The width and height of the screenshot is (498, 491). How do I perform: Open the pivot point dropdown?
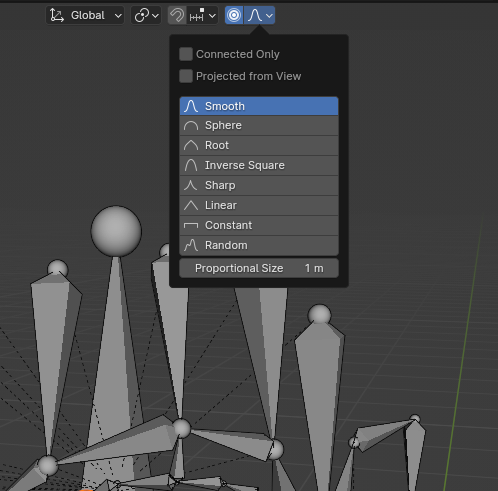click(x=146, y=15)
